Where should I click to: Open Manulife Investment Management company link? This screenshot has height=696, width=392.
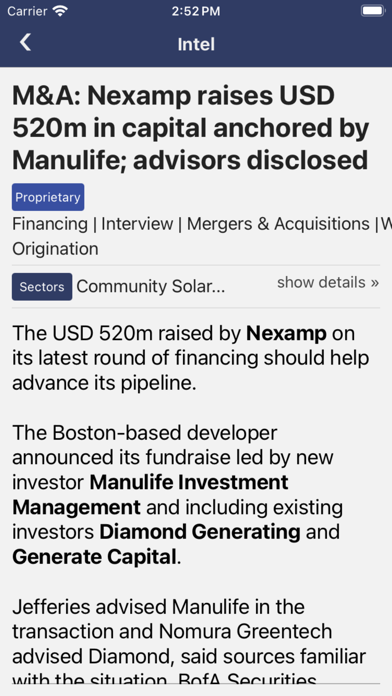[x=150, y=494]
